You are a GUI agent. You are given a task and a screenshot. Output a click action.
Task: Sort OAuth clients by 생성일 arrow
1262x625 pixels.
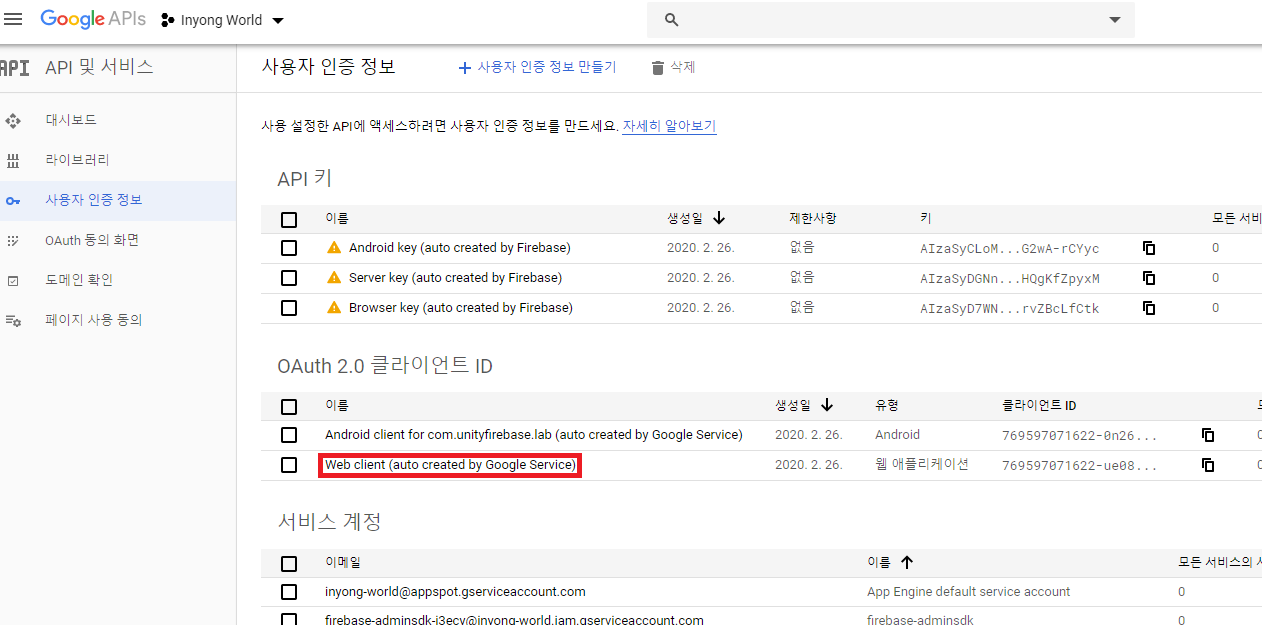(x=827, y=405)
